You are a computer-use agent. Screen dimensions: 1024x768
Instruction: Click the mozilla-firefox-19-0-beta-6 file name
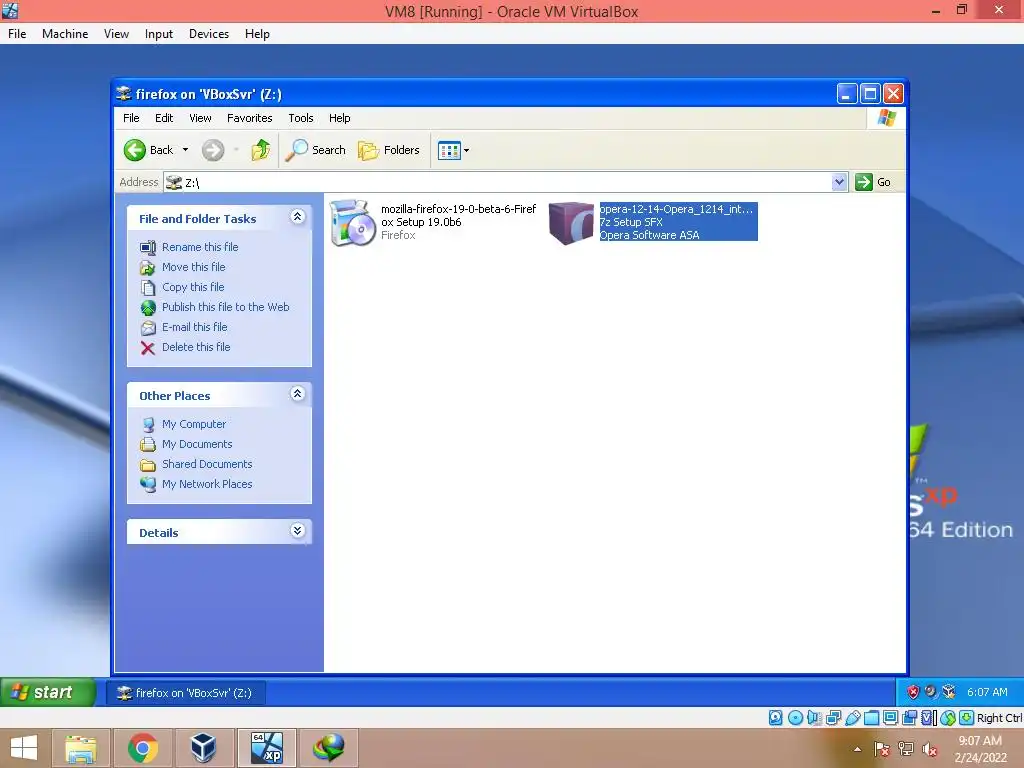point(458,216)
